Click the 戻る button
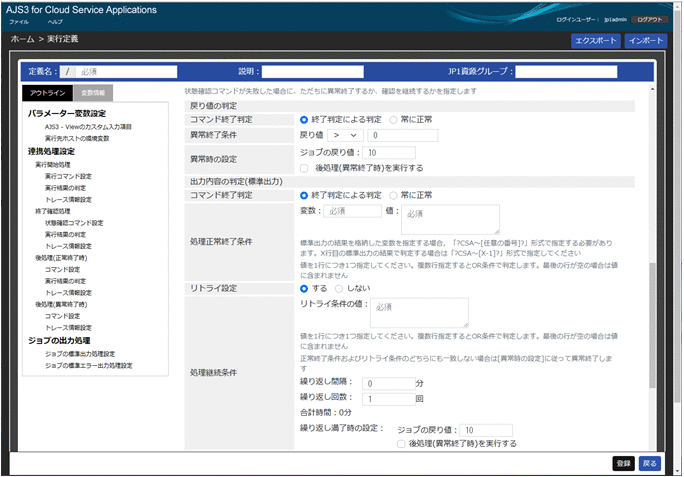Image resolution: width=684 pixels, height=477 pixels. 650,463
